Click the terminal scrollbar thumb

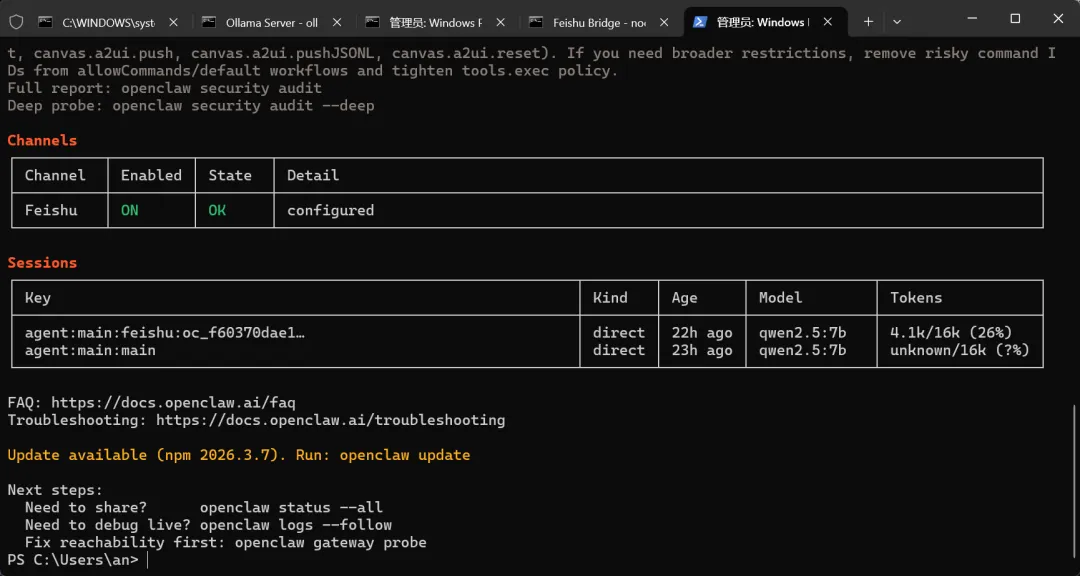pyautogui.click(x=1074, y=480)
